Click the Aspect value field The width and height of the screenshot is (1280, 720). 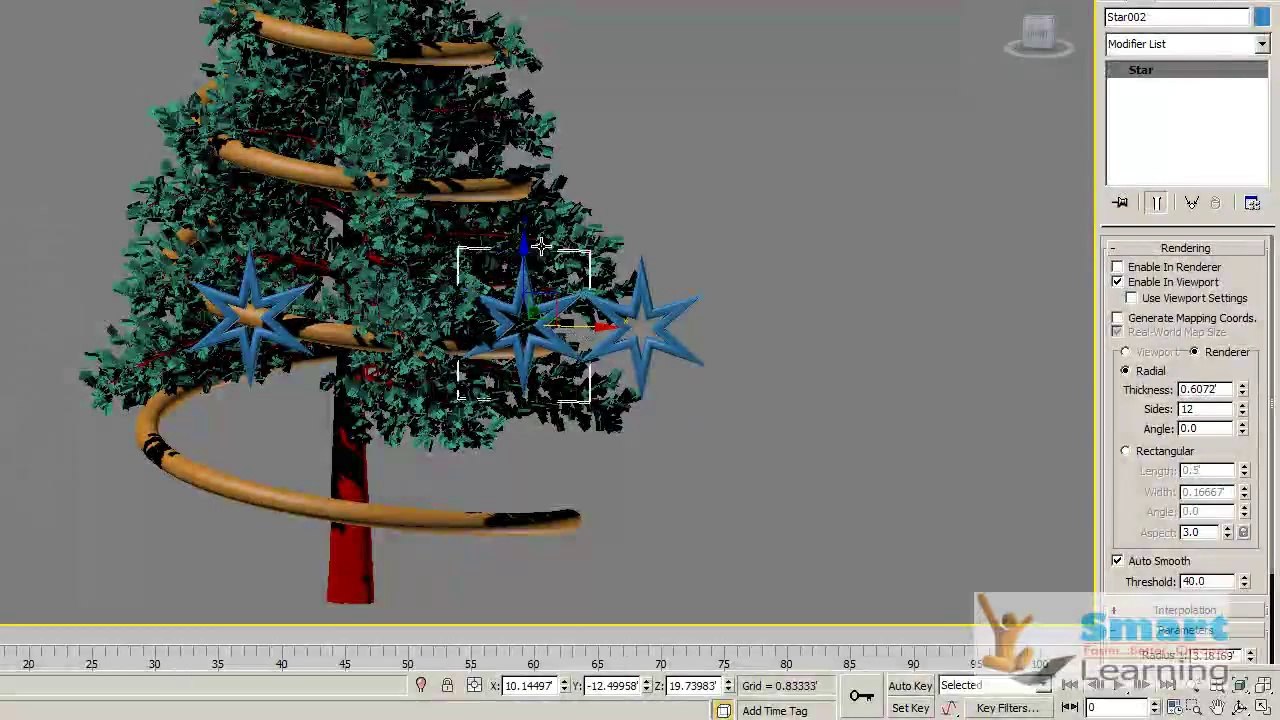(x=1200, y=533)
